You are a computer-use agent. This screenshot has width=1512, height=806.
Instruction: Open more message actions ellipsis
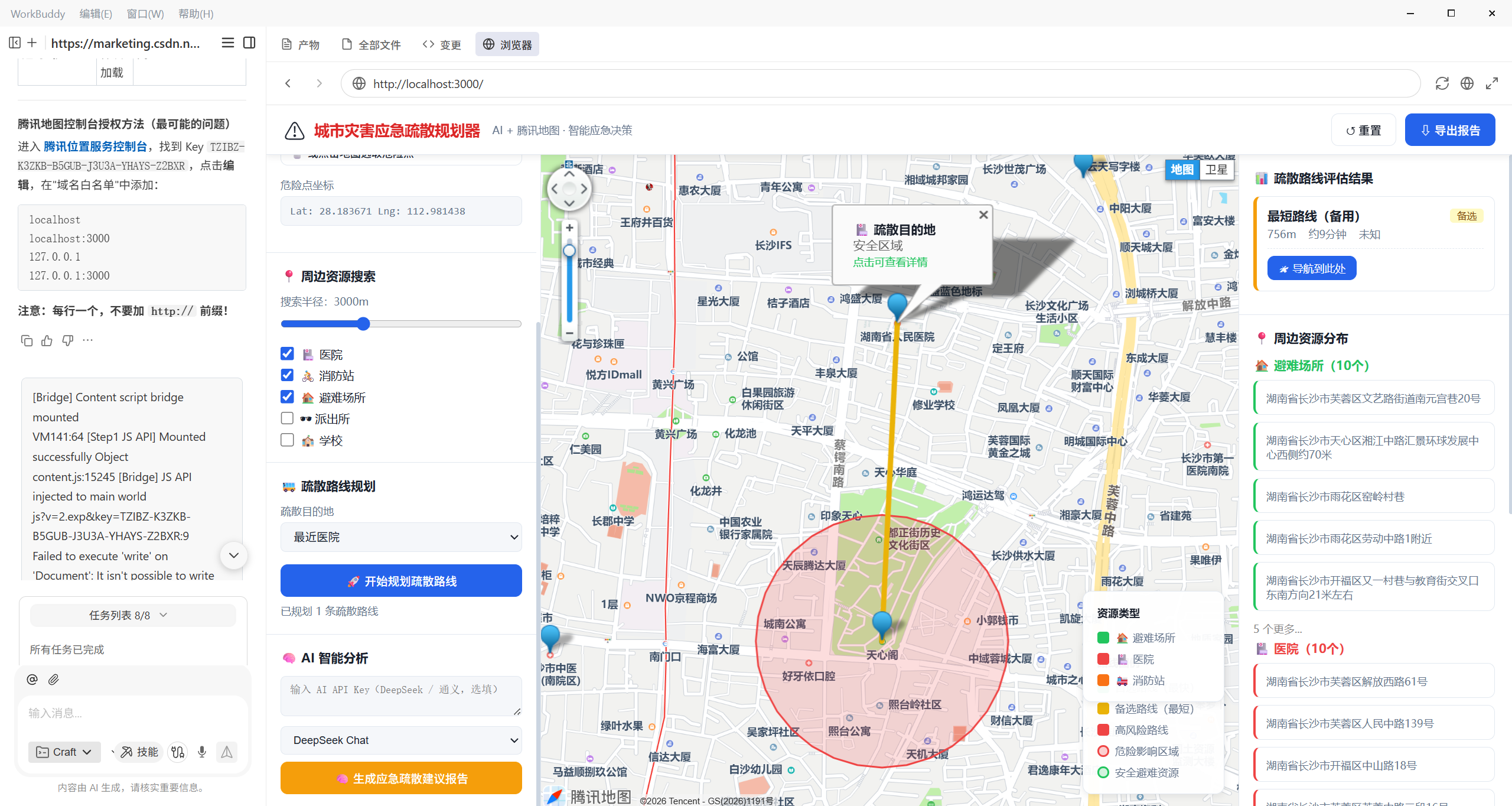click(x=88, y=340)
